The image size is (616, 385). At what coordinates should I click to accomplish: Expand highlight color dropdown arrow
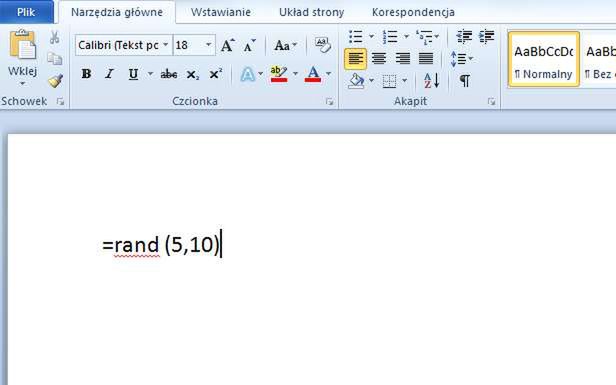[295, 73]
